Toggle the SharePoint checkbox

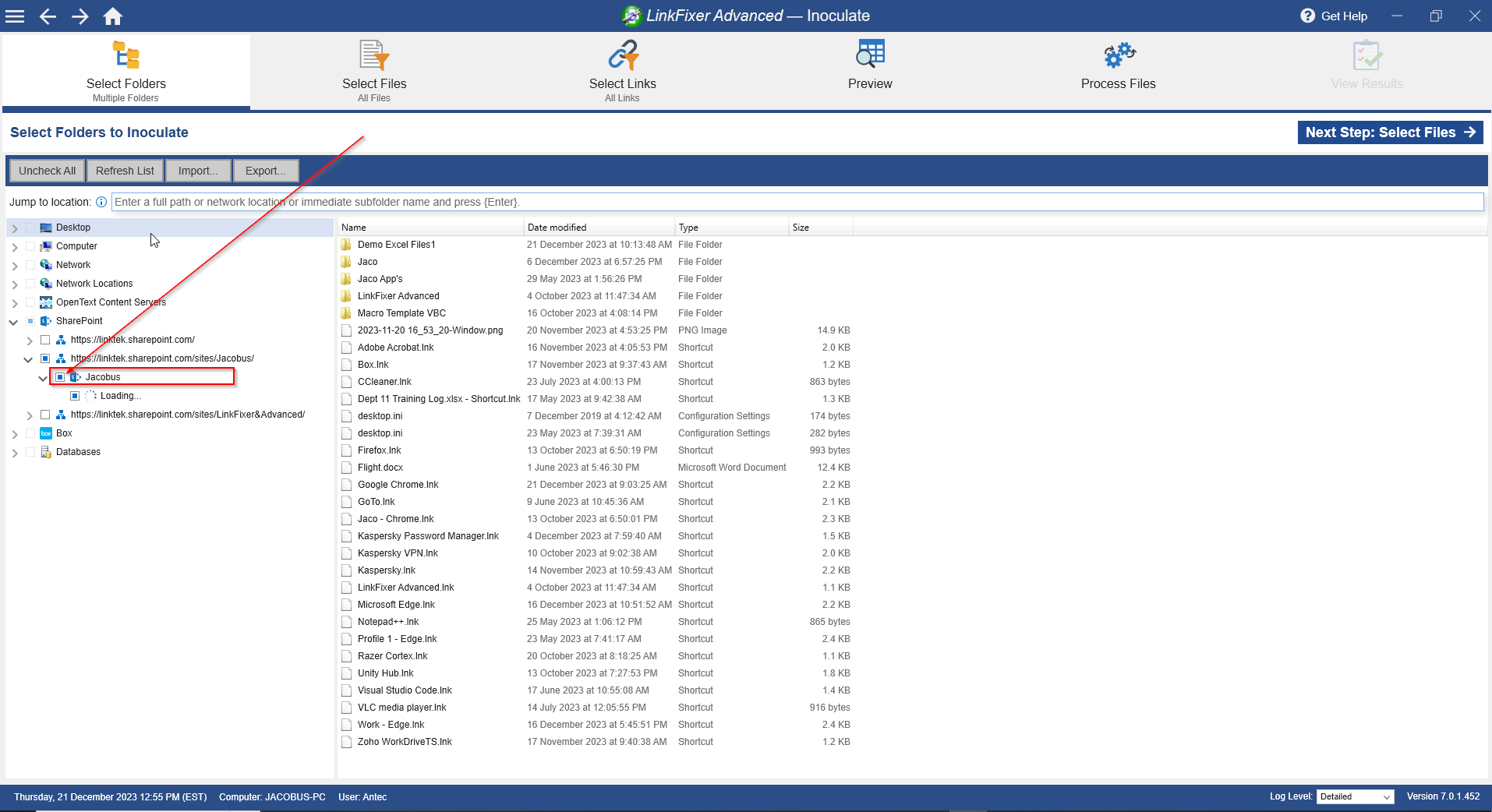[x=30, y=321]
